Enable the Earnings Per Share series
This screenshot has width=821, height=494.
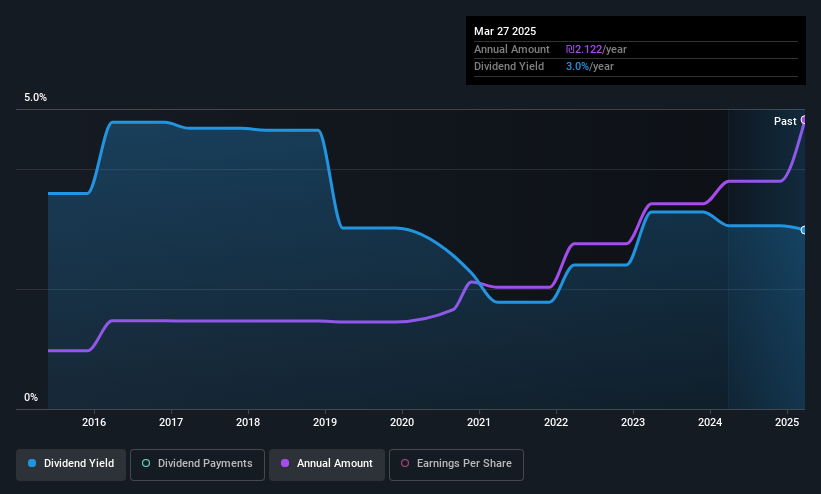pos(456,464)
